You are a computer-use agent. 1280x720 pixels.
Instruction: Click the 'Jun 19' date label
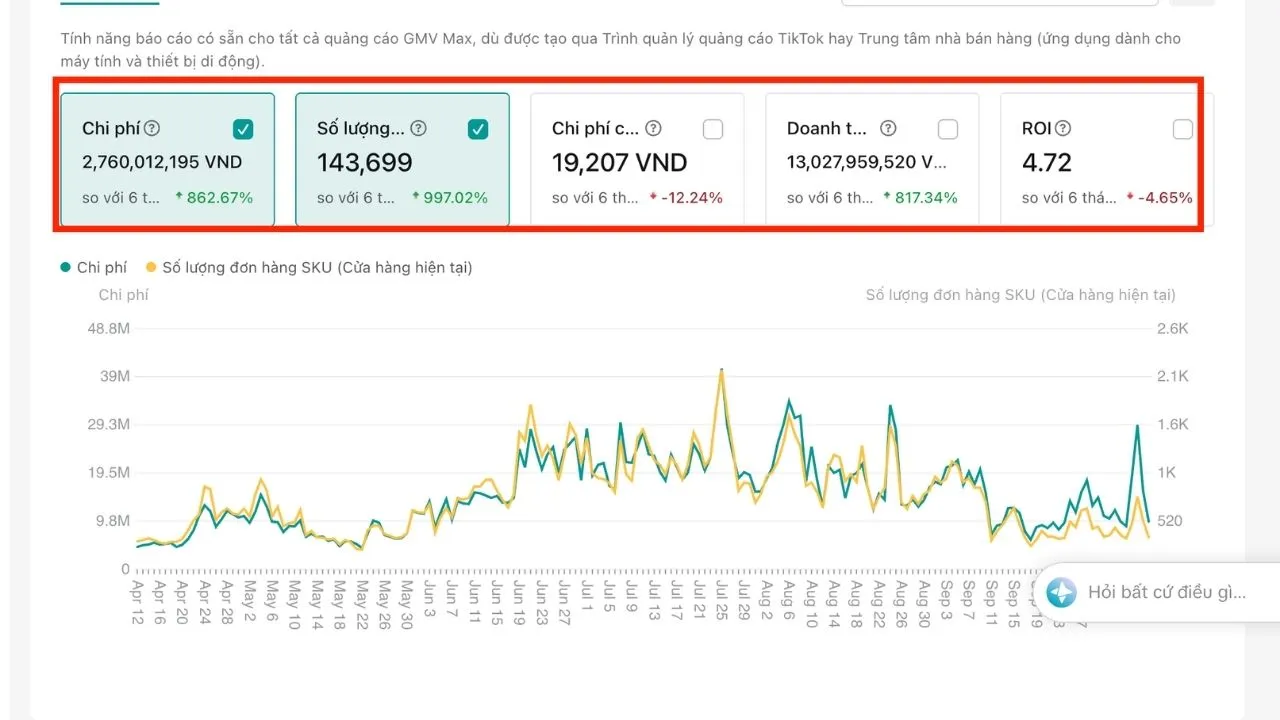tap(519, 603)
